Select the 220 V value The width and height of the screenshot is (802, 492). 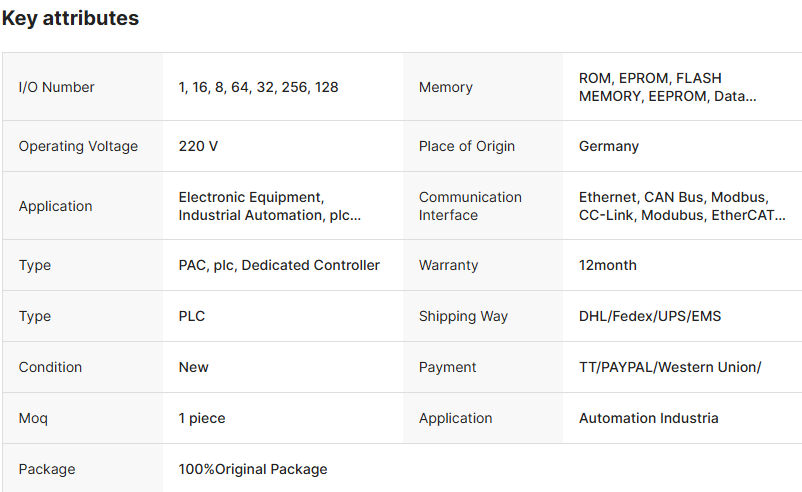tap(198, 146)
